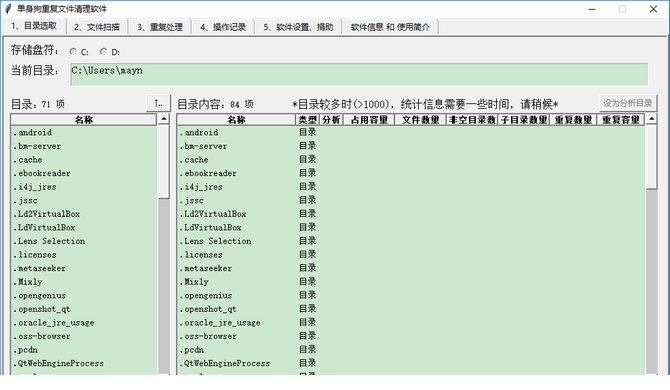Click the 名称 header in left list
670x390 pixels.
pos(84,120)
